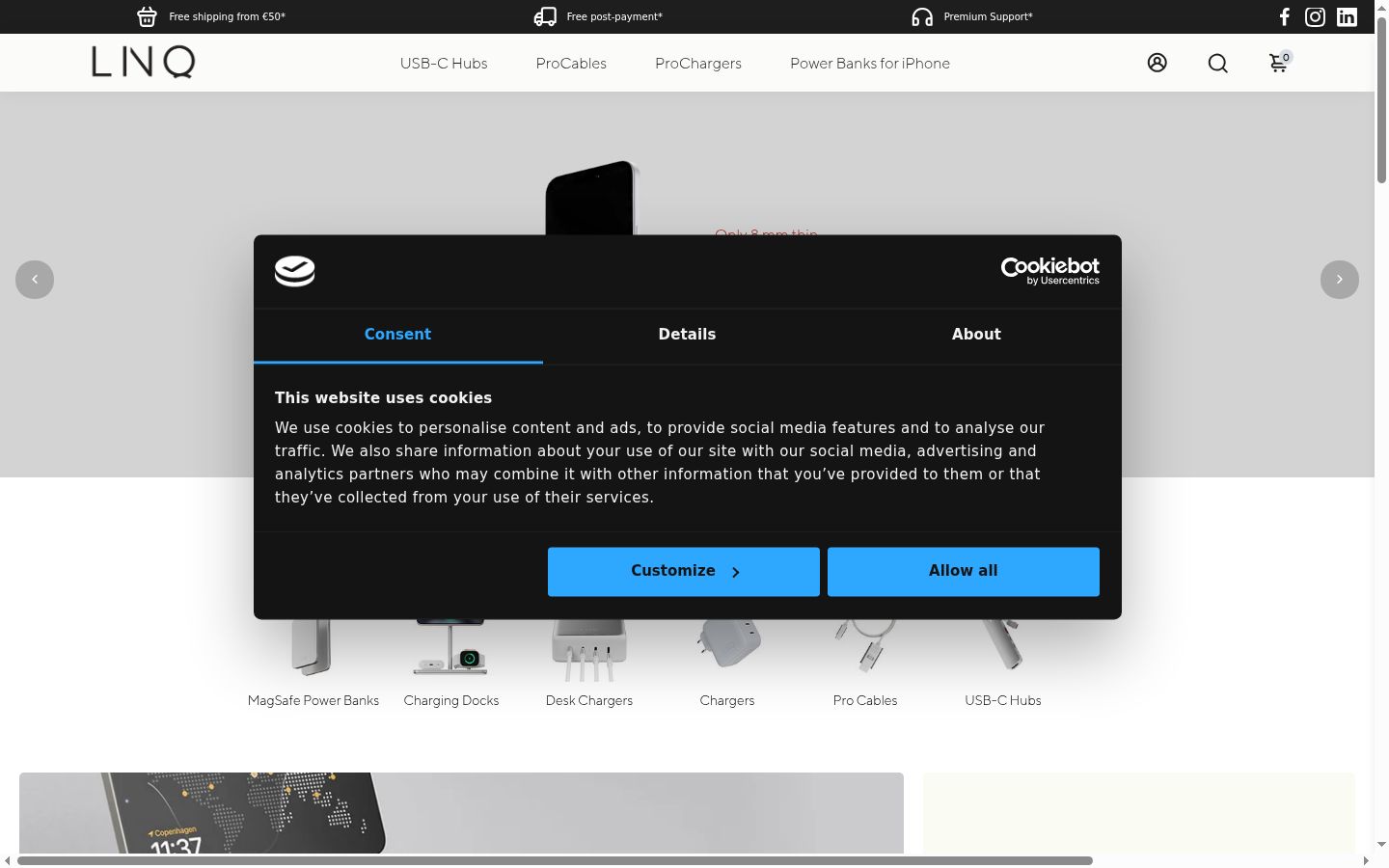This screenshot has width=1389, height=868.
Task: Open the LinkedIn page icon
Action: pyautogui.click(x=1347, y=16)
